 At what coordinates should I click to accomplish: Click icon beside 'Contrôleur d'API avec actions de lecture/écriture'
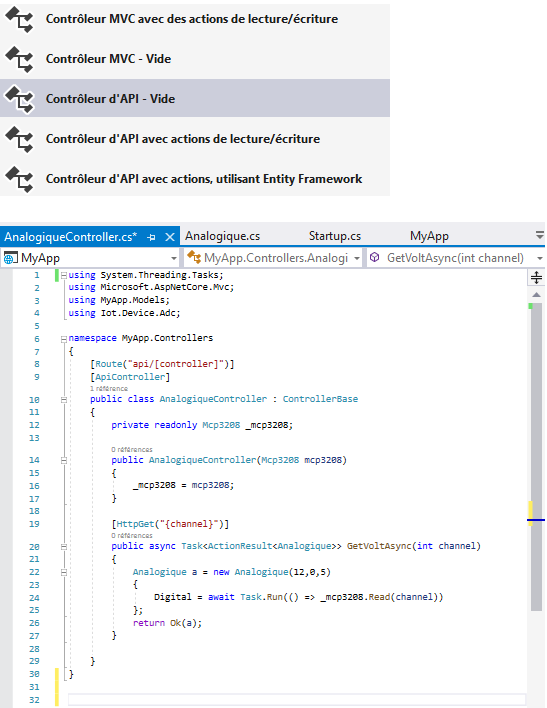(x=19, y=139)
